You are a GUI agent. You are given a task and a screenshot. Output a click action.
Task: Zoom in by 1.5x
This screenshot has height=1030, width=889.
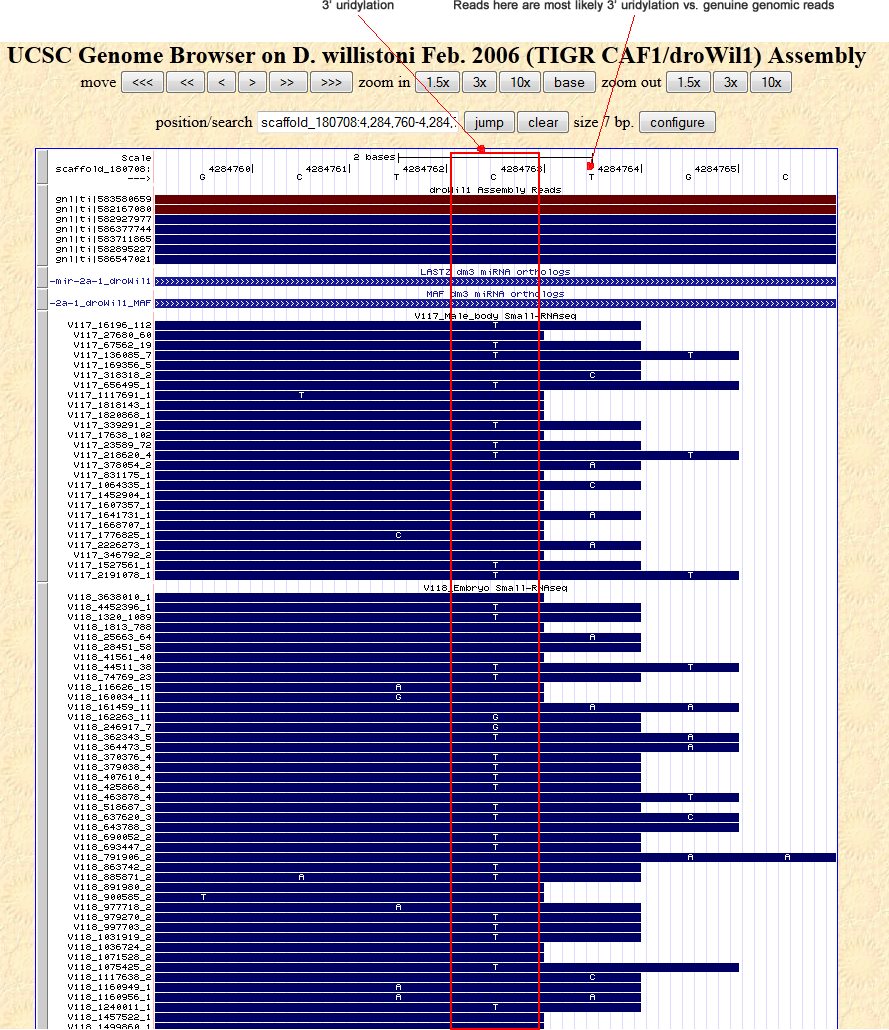[x=437, y=82]
